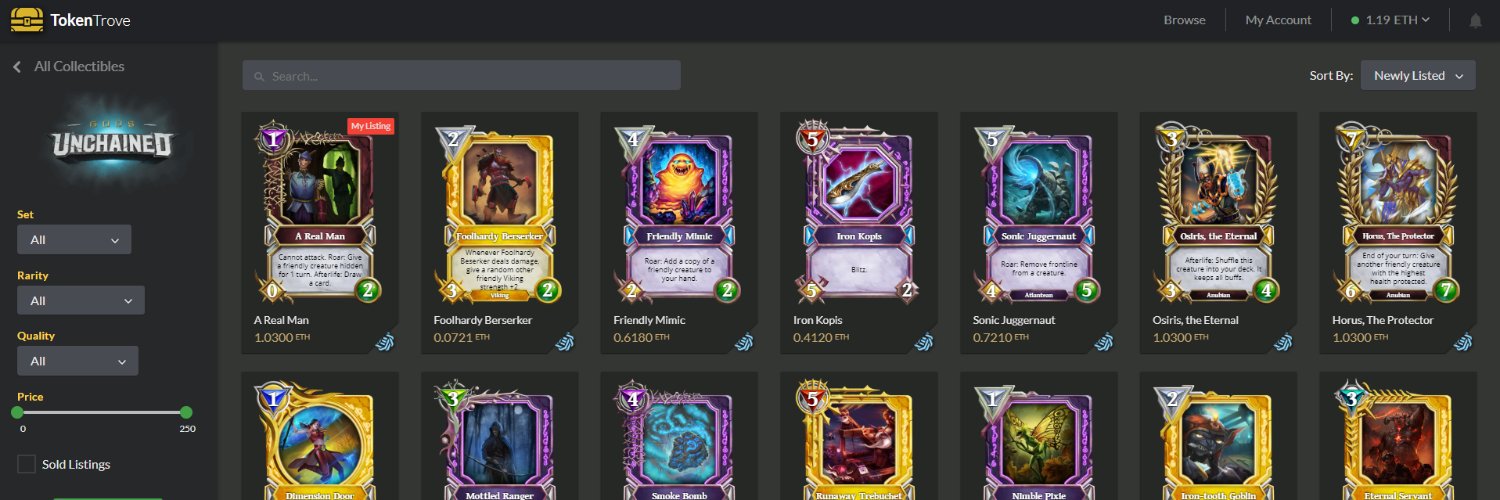Screen dimensions: 1500x500
Task: Open the Set filter dropdown
Action: click(x=74, y=240)
